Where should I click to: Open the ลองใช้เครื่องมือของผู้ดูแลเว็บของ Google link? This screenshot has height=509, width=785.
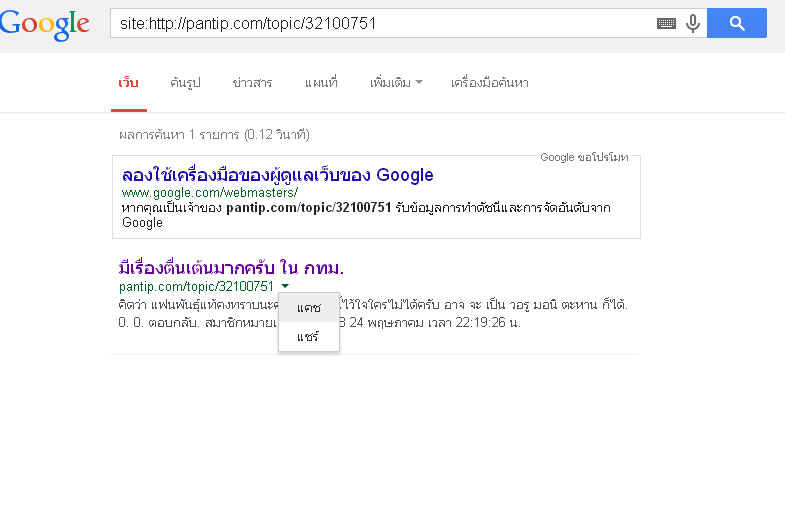pyautogui.click(x=277, y=175)
